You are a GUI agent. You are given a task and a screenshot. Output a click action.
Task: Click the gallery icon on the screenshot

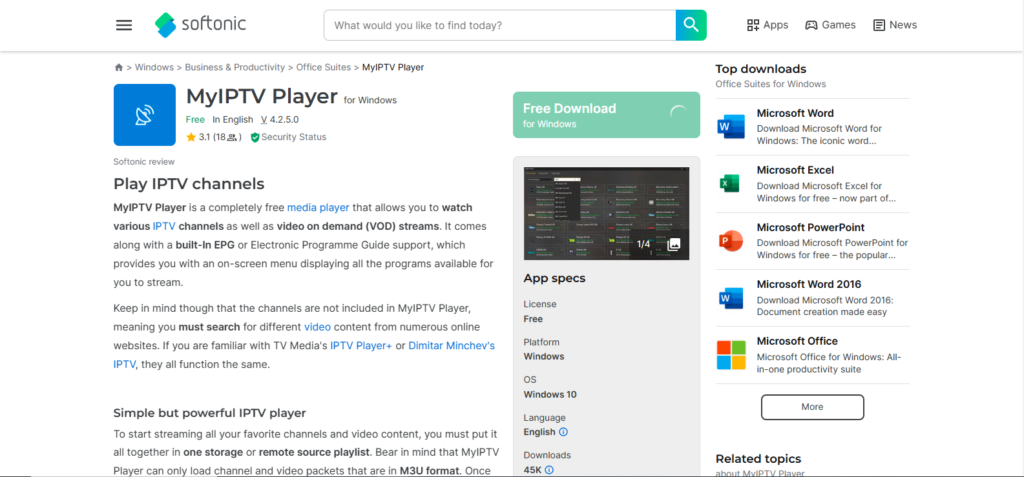click(674, 244)
